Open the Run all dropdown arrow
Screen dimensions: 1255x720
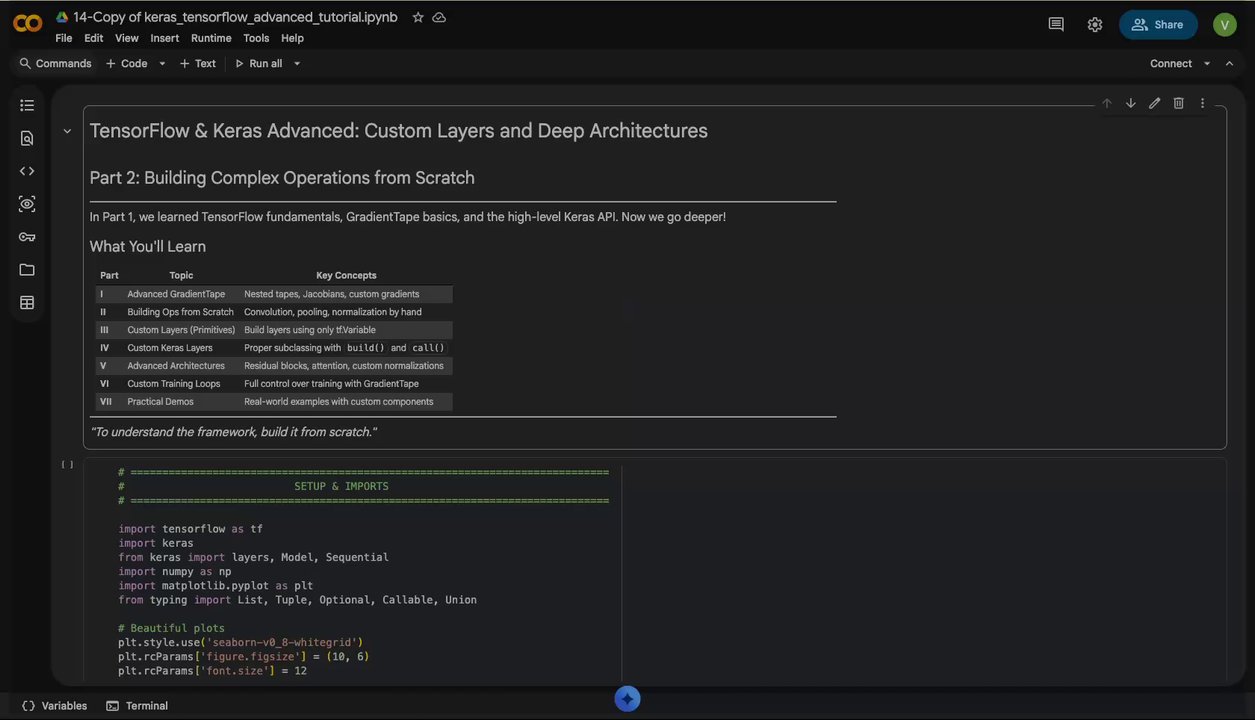297,64
